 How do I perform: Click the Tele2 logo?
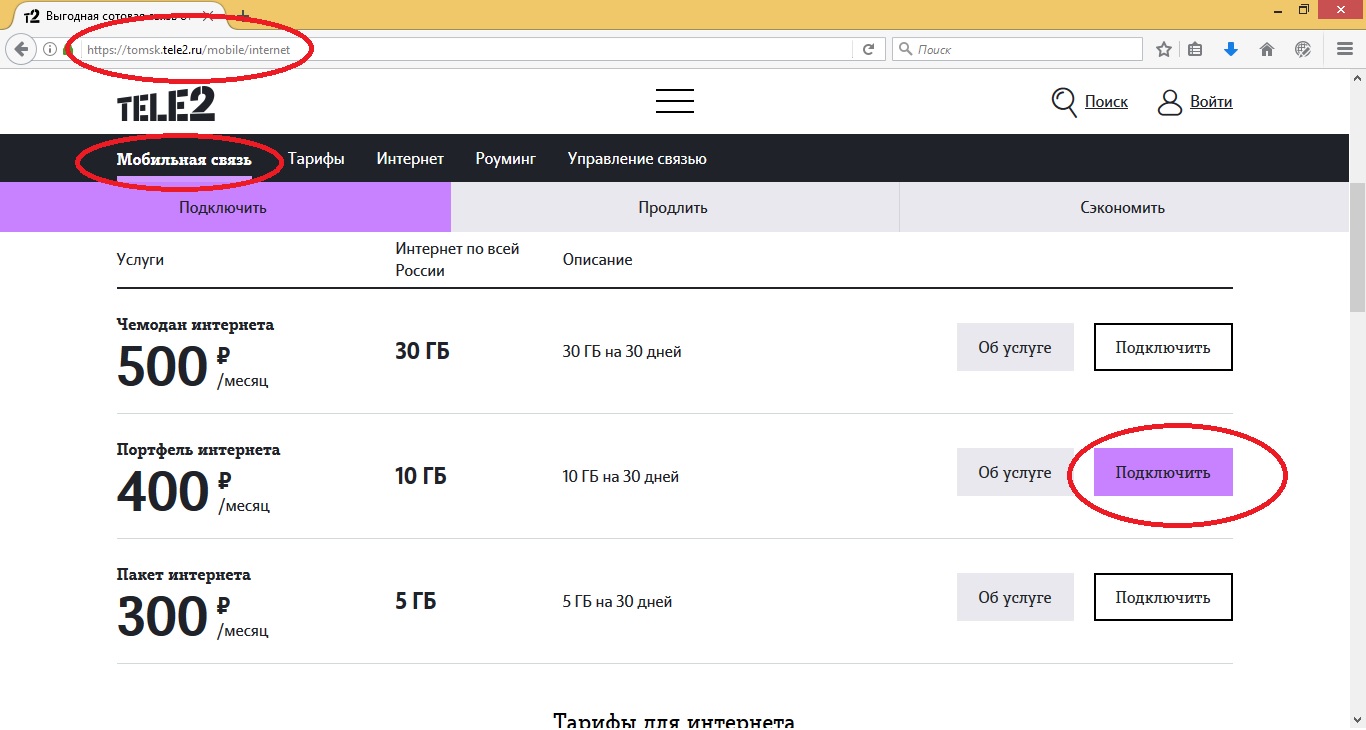(x=166, y=101)
